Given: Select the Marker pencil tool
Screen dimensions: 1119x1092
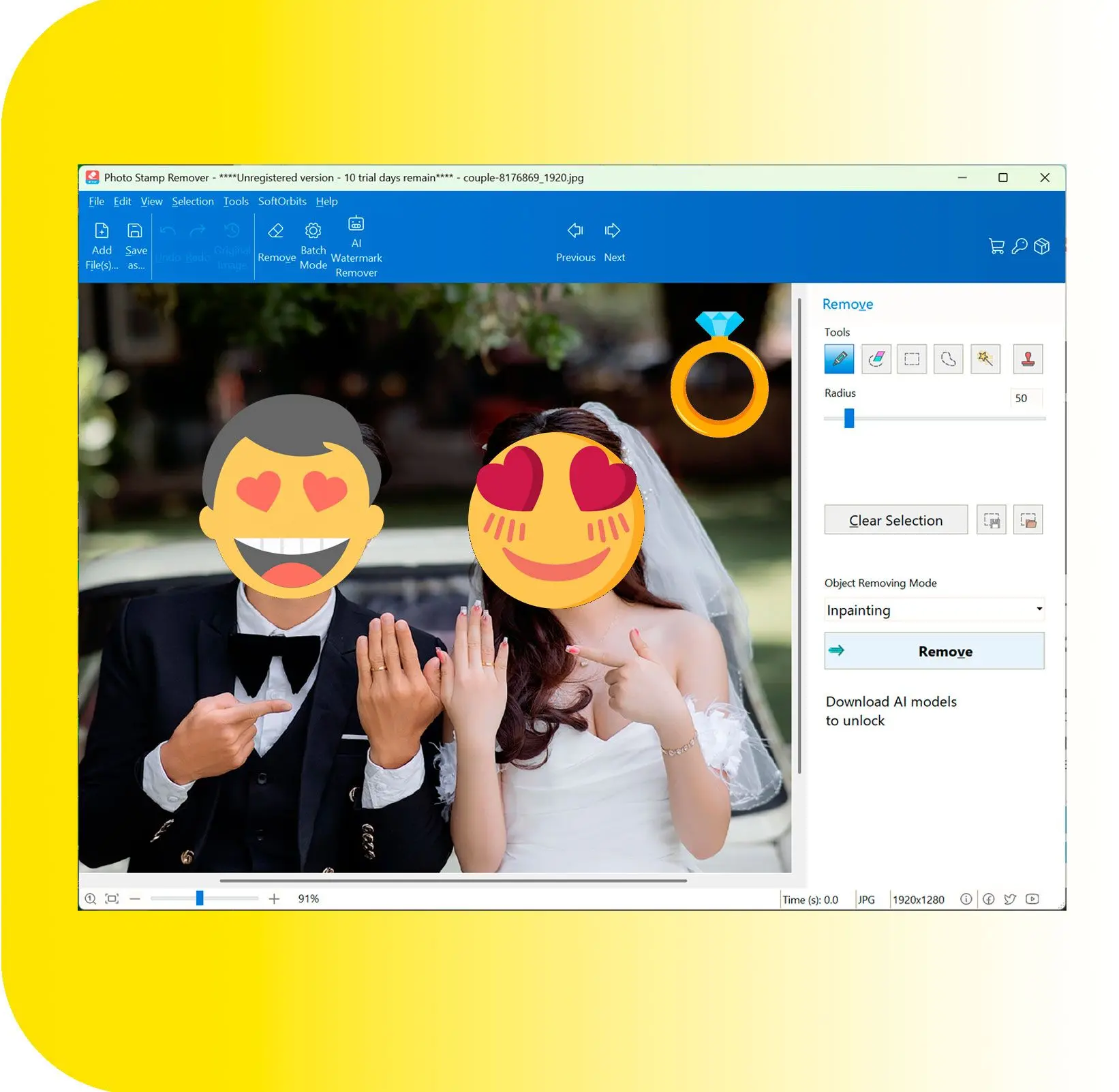Looking at the screenshot, I should point(839,359).
